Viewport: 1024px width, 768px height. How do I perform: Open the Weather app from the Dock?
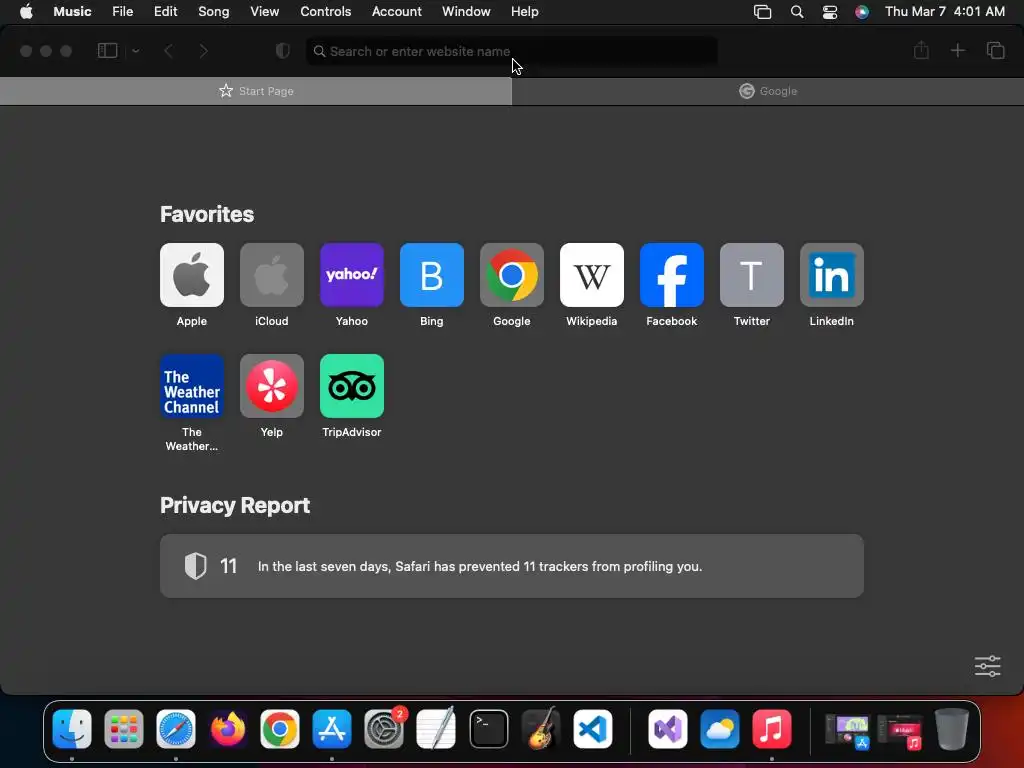coord(720,729)
